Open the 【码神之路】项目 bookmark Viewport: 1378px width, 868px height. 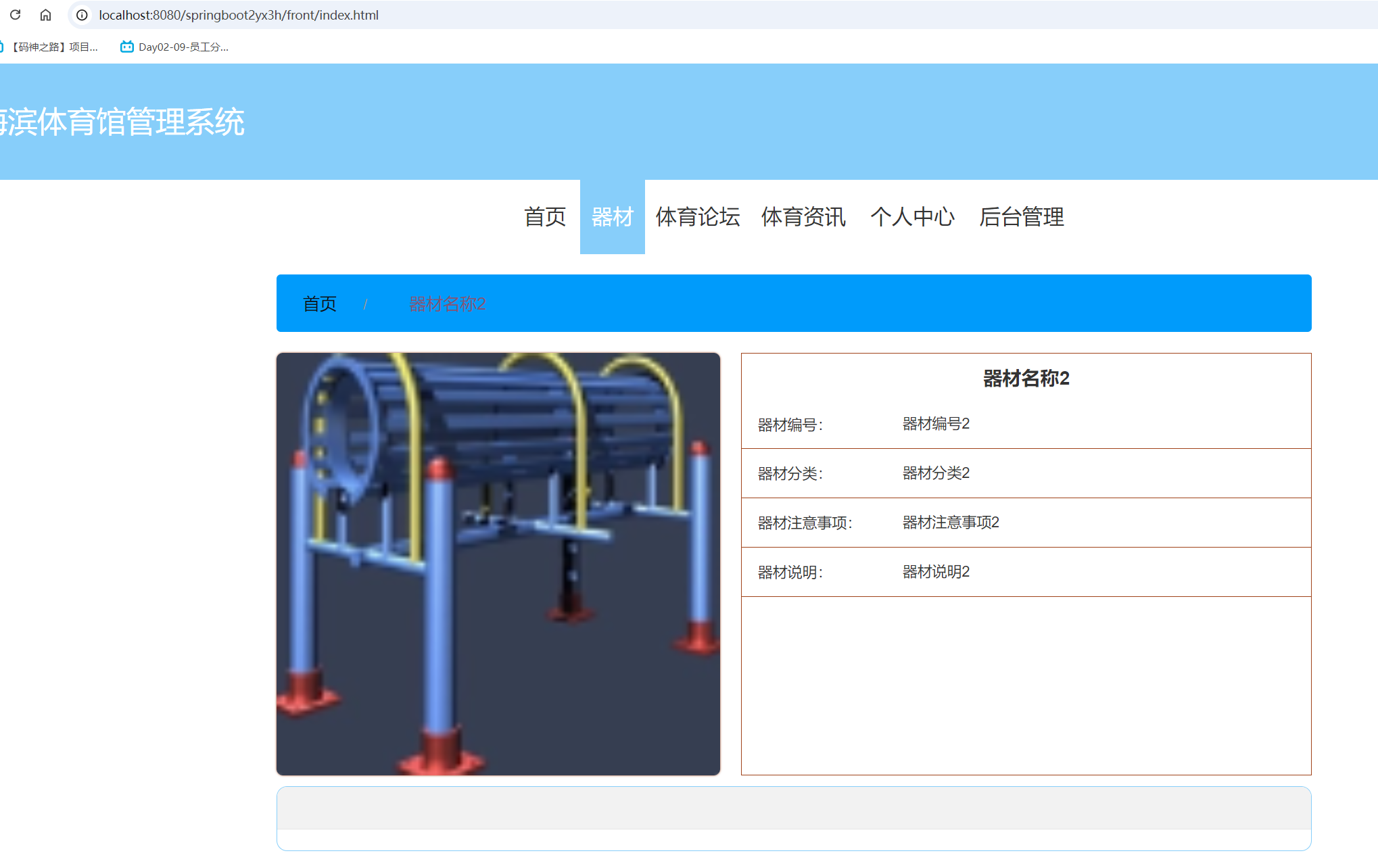point(54,47)
